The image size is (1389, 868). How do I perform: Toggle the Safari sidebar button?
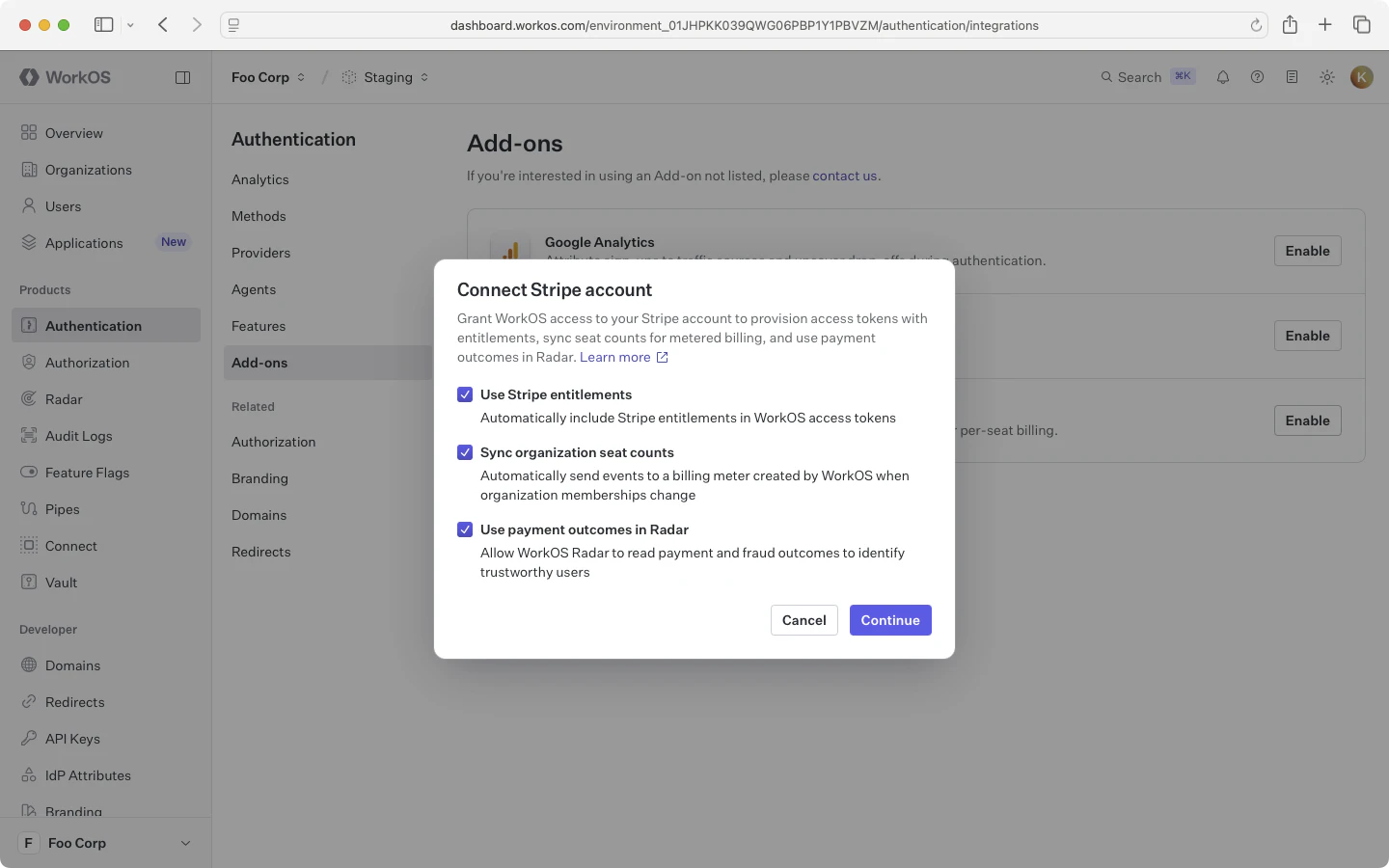103,25
